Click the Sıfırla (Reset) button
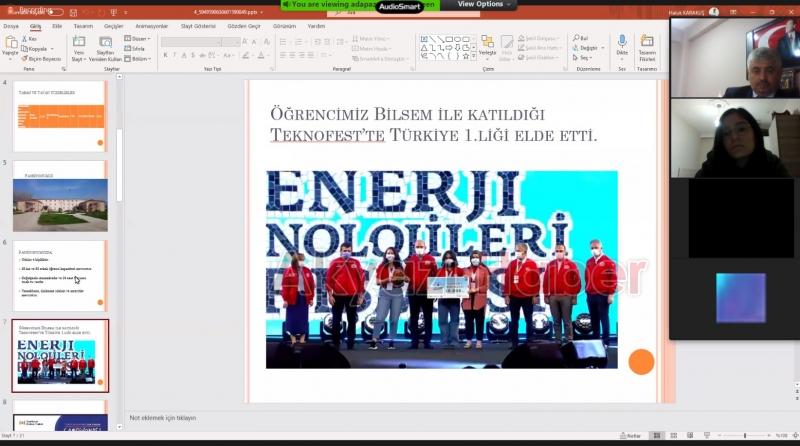This screenshot has height=446, width=800. [x=135, y=49]
